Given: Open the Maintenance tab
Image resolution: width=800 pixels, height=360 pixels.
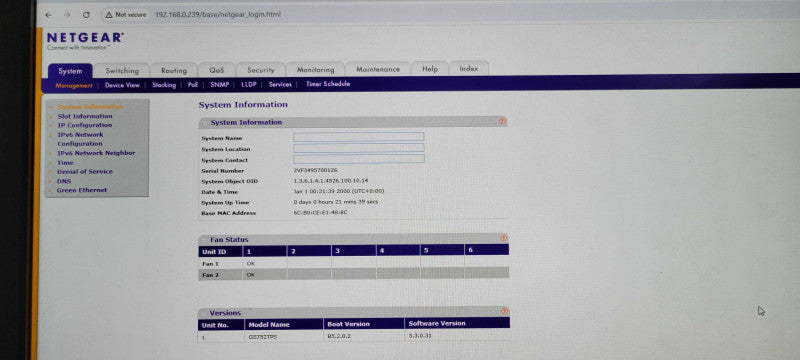Looking at the screenshot, I should (x=378, y=69).
